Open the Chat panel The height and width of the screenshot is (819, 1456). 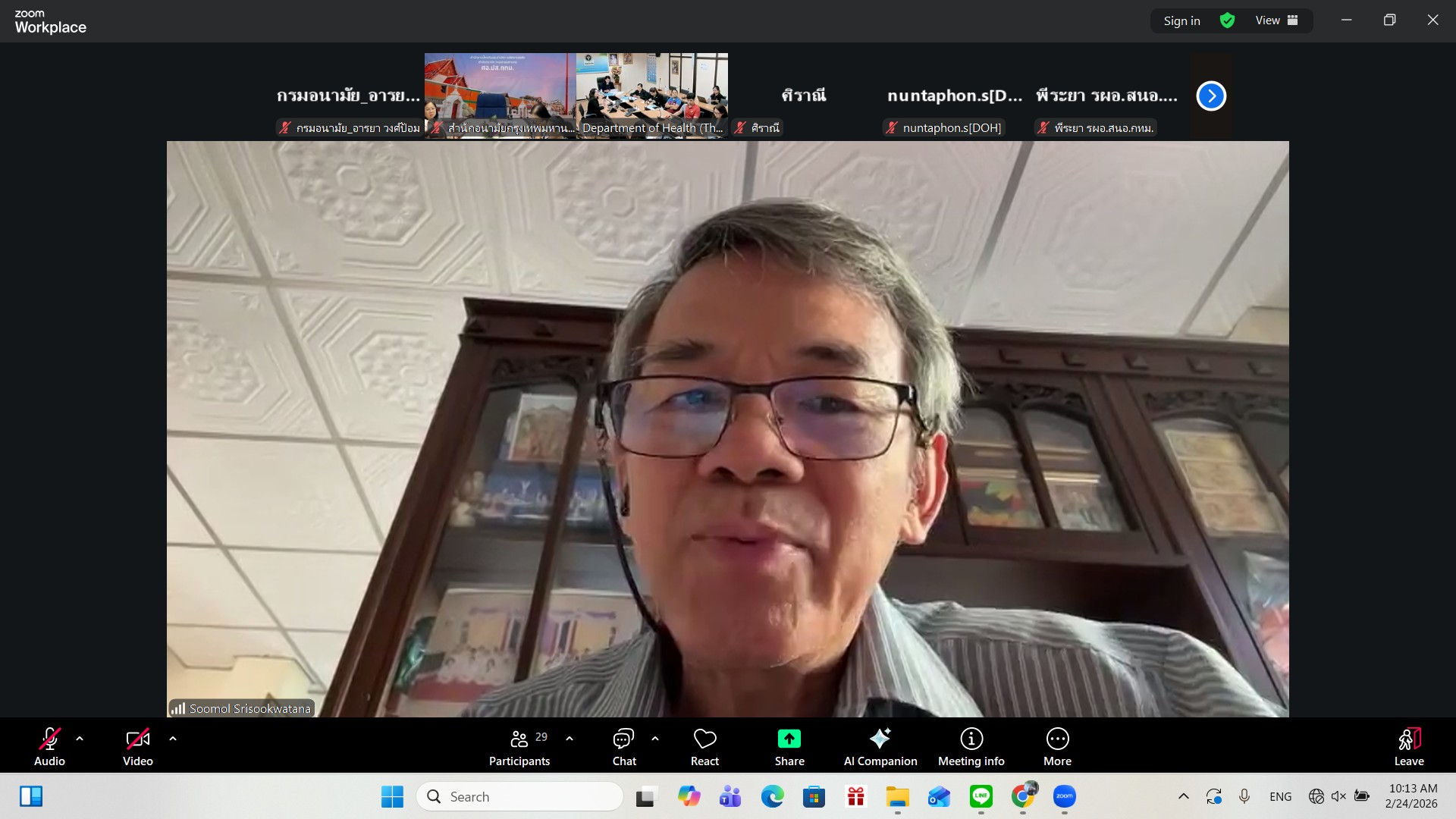623,739
